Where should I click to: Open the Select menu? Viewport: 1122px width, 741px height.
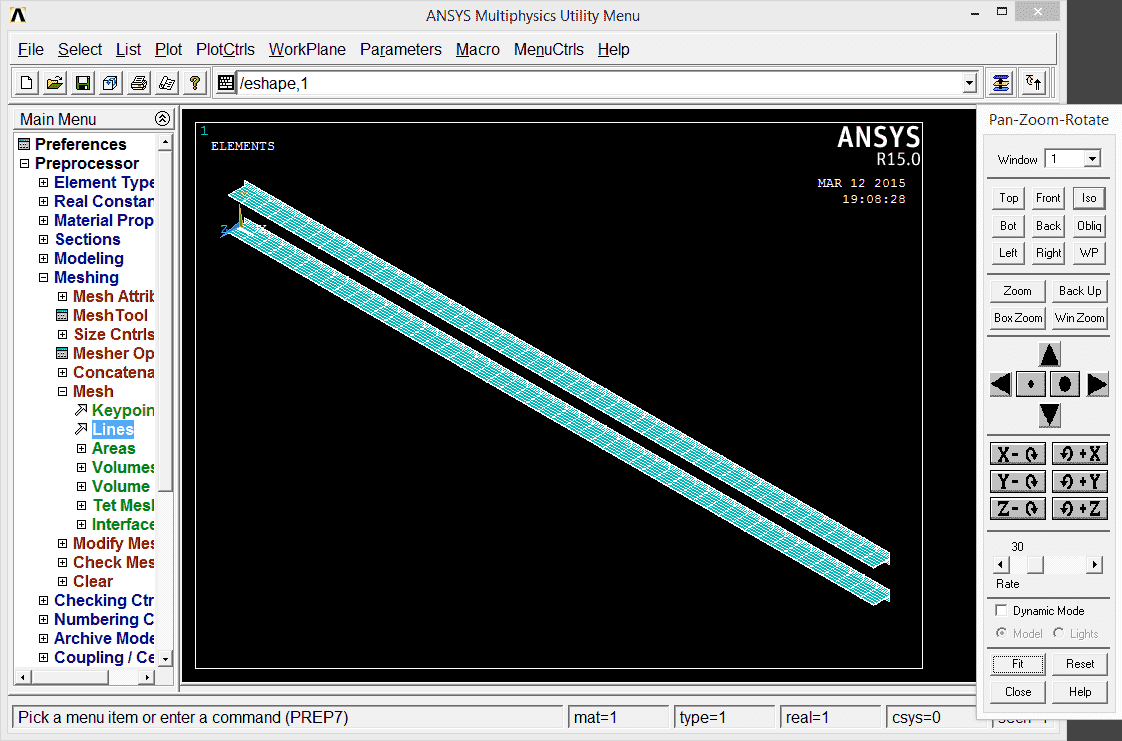click(80, 49)
